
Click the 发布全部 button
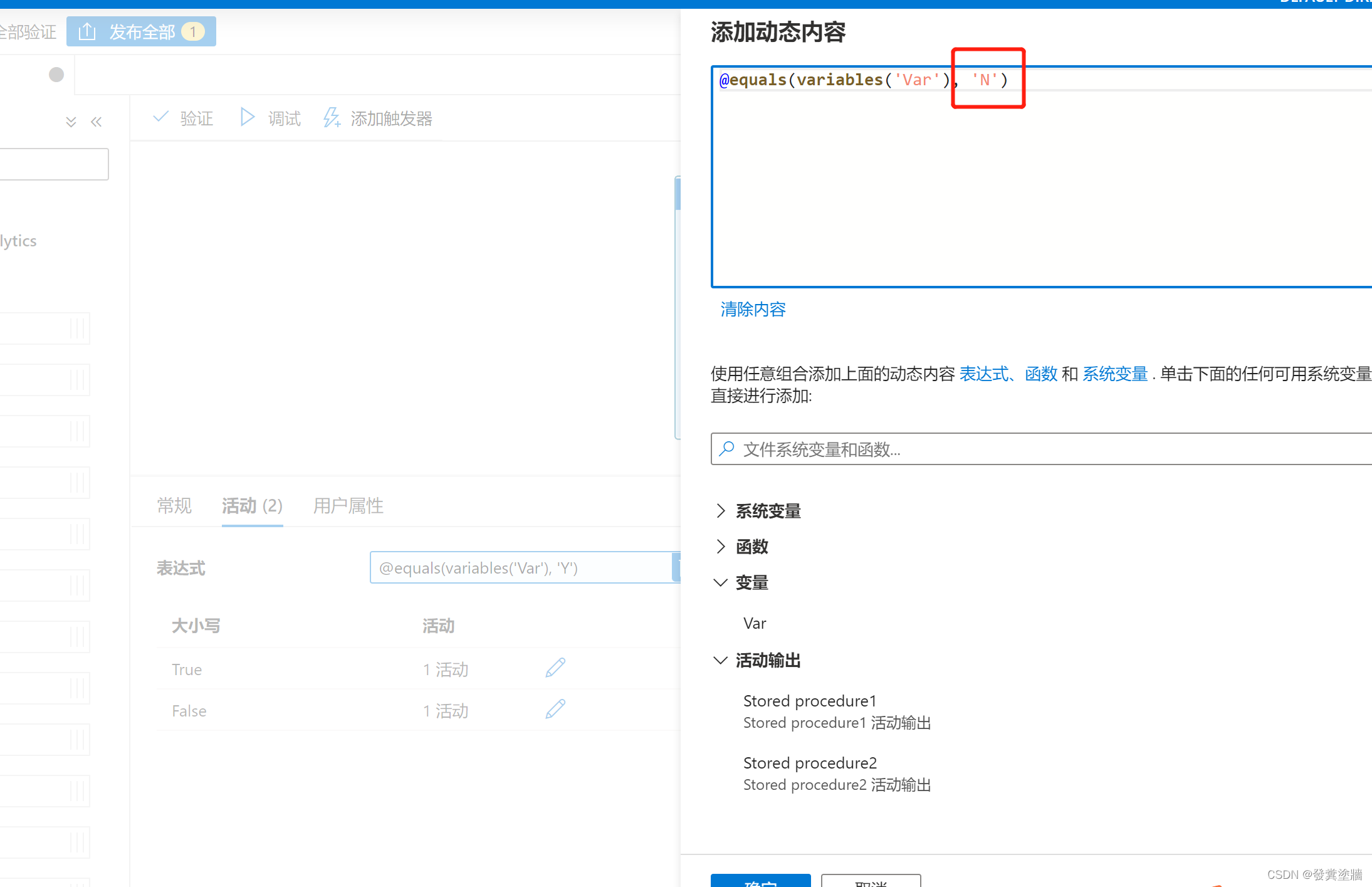141,31
